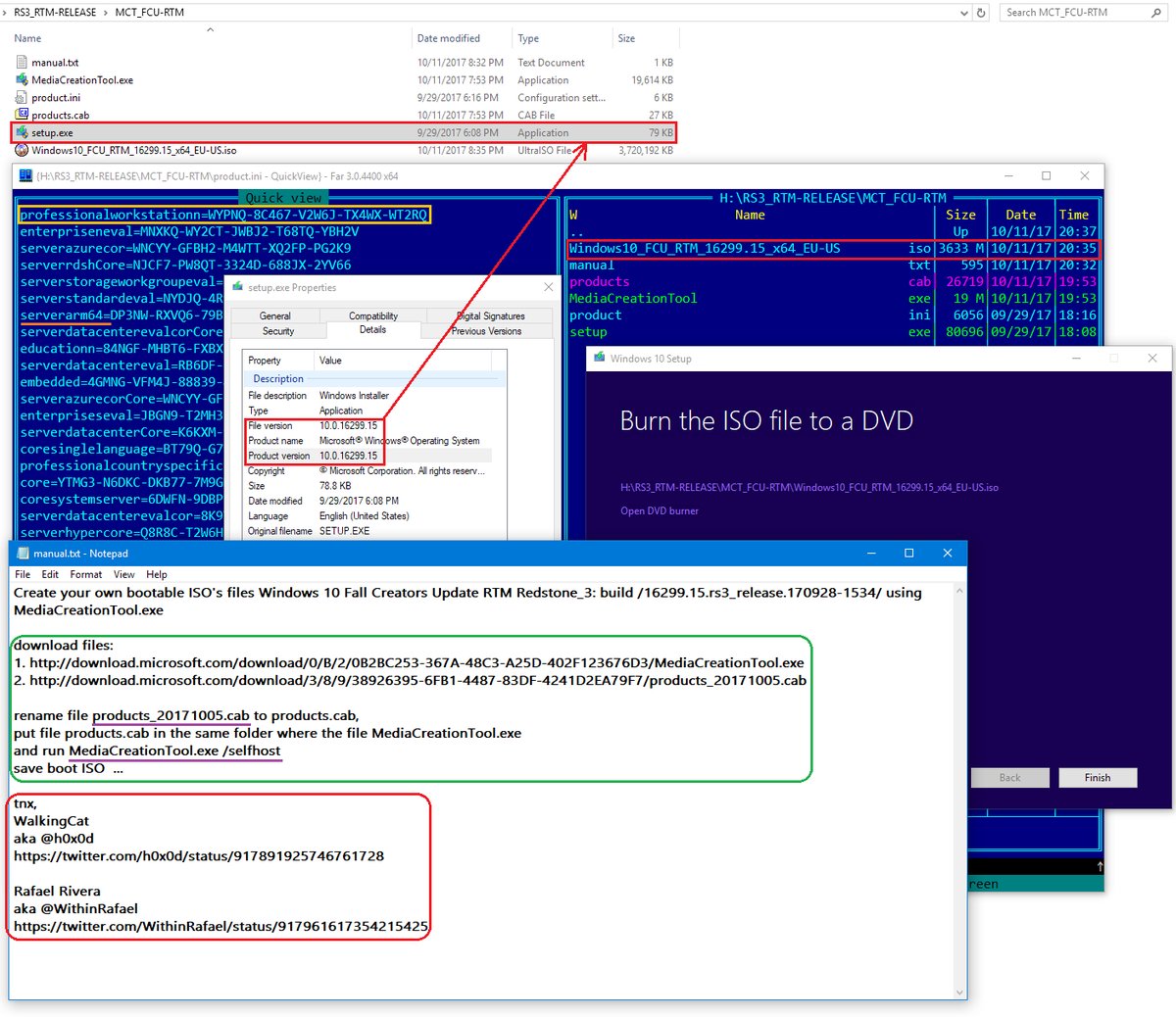Click MediaCreationTool.exe download URL in Notepad

click(x=416, y=663)
